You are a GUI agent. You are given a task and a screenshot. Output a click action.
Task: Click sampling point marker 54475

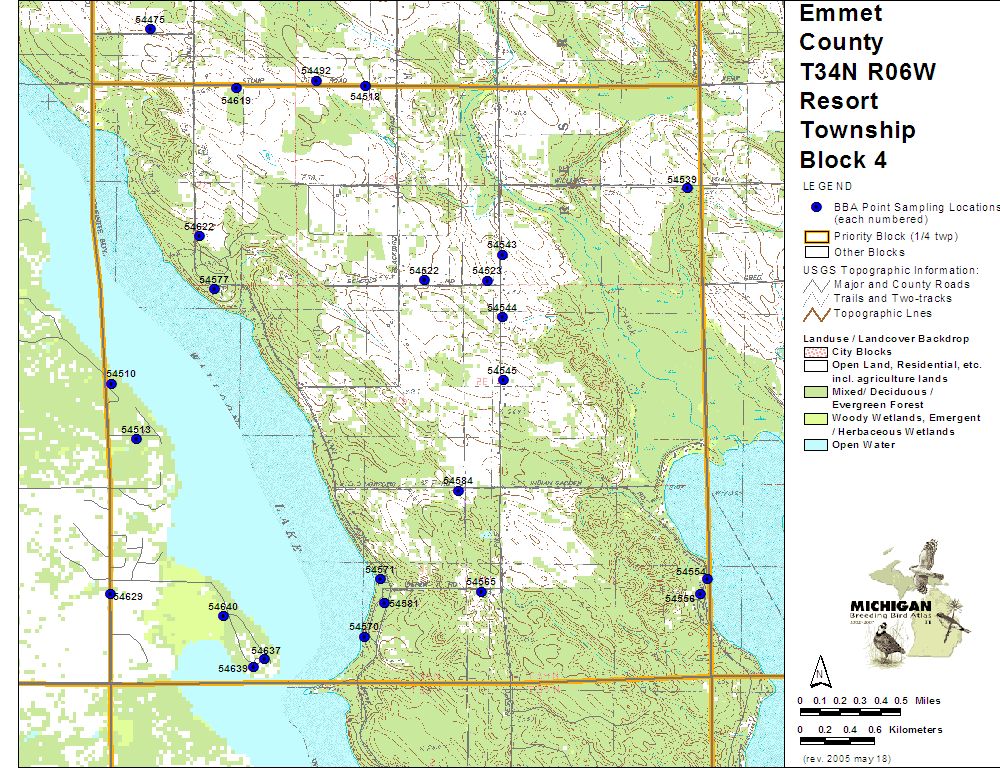click(x=150, y=29)
